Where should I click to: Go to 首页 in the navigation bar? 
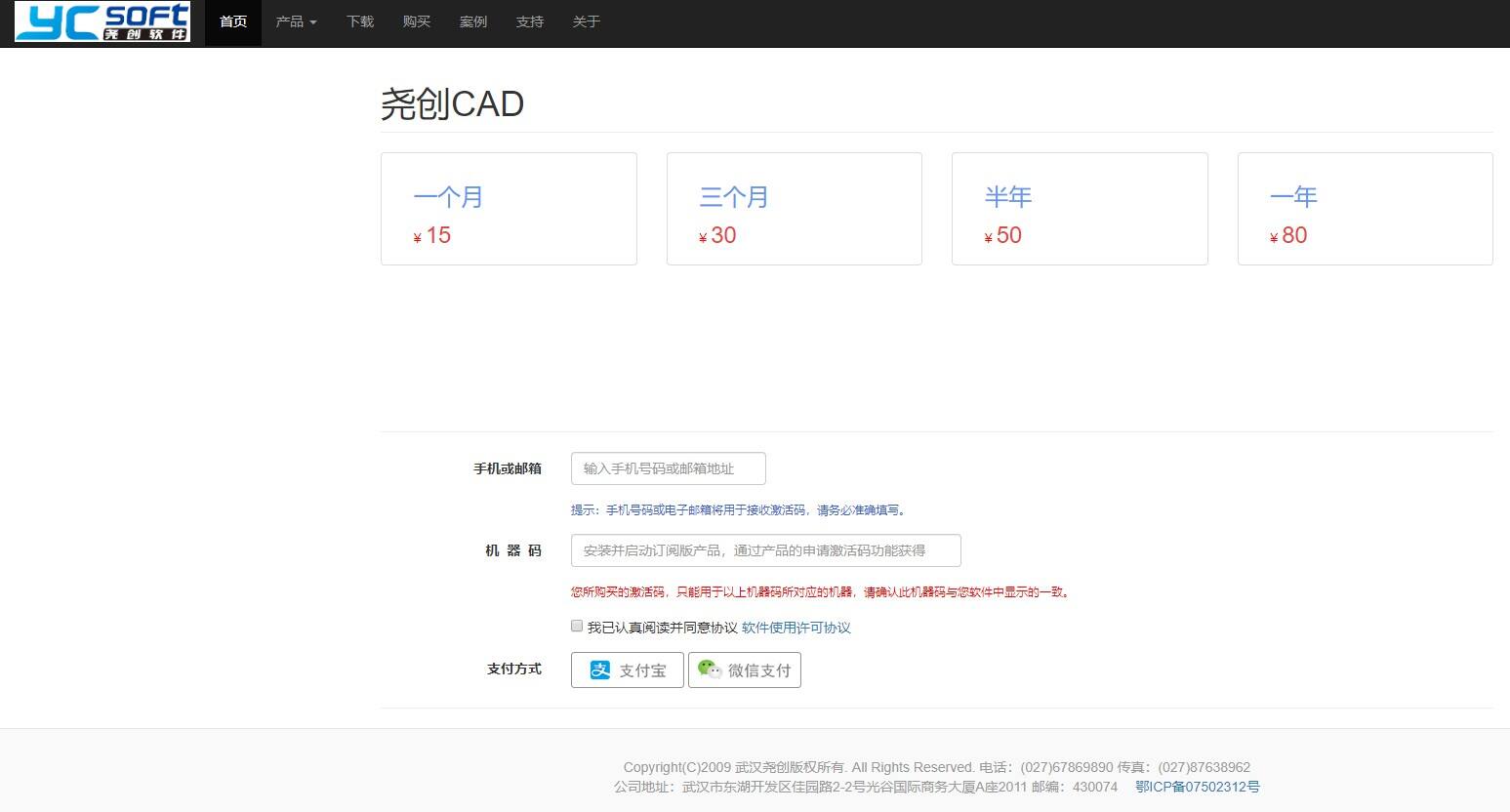pyautogui.click(x=233, y=21)
